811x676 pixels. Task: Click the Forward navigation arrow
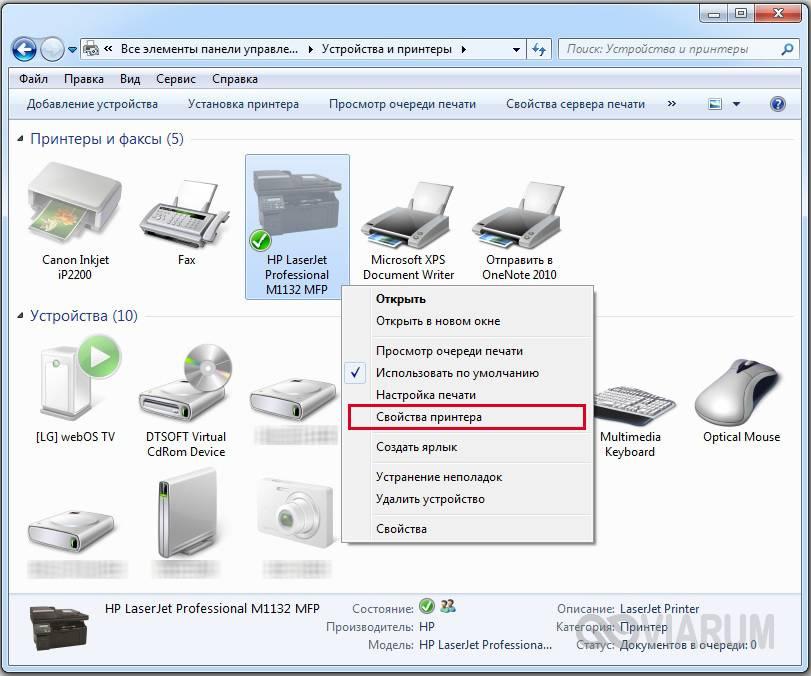click(52, 50)
